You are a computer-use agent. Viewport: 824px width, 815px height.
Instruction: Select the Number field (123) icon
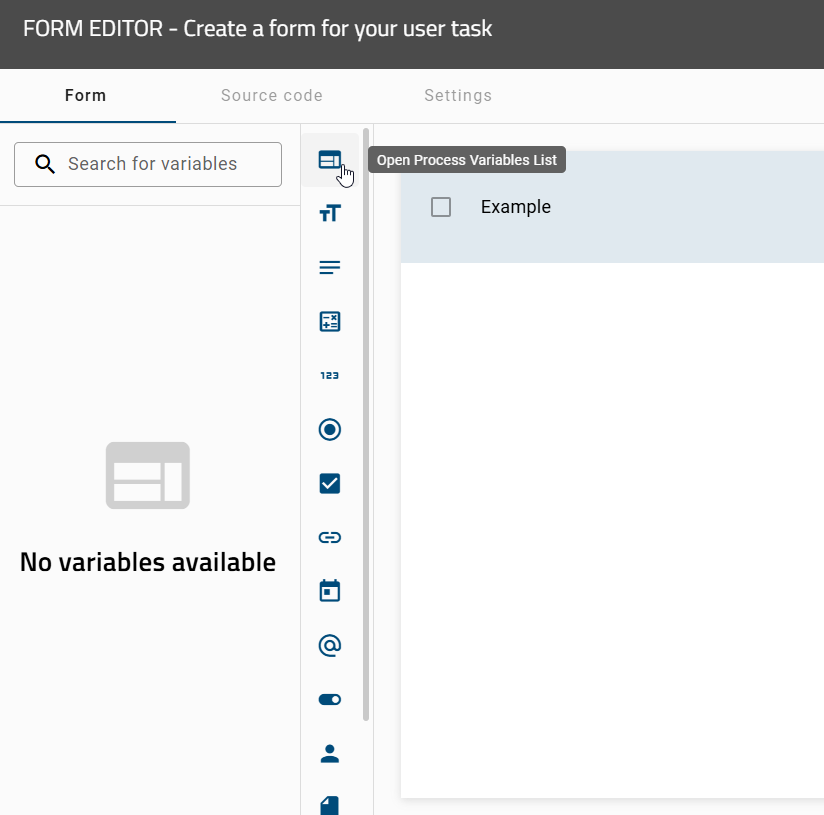tap(330, 375)
